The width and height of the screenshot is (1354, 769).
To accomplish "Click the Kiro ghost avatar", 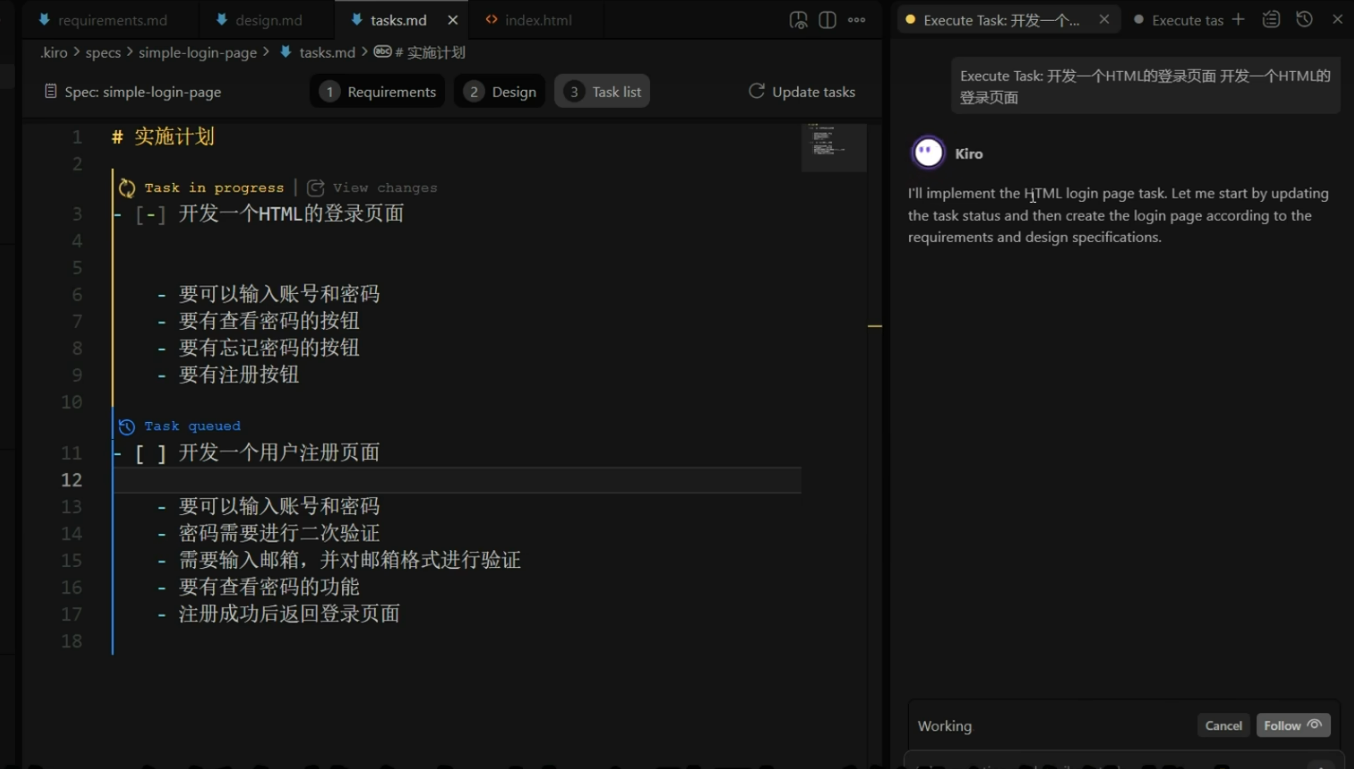I will point(928,152).
